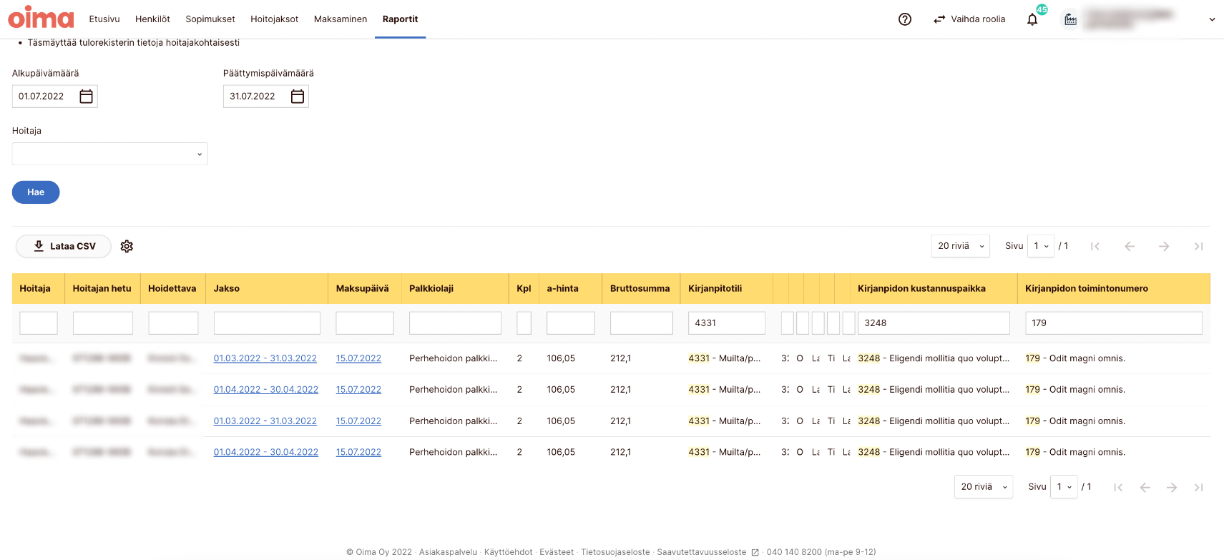Open calendar picker for Alkupäivämäärä
Viewport: 1224px width, 560px height.
[86, 96]
